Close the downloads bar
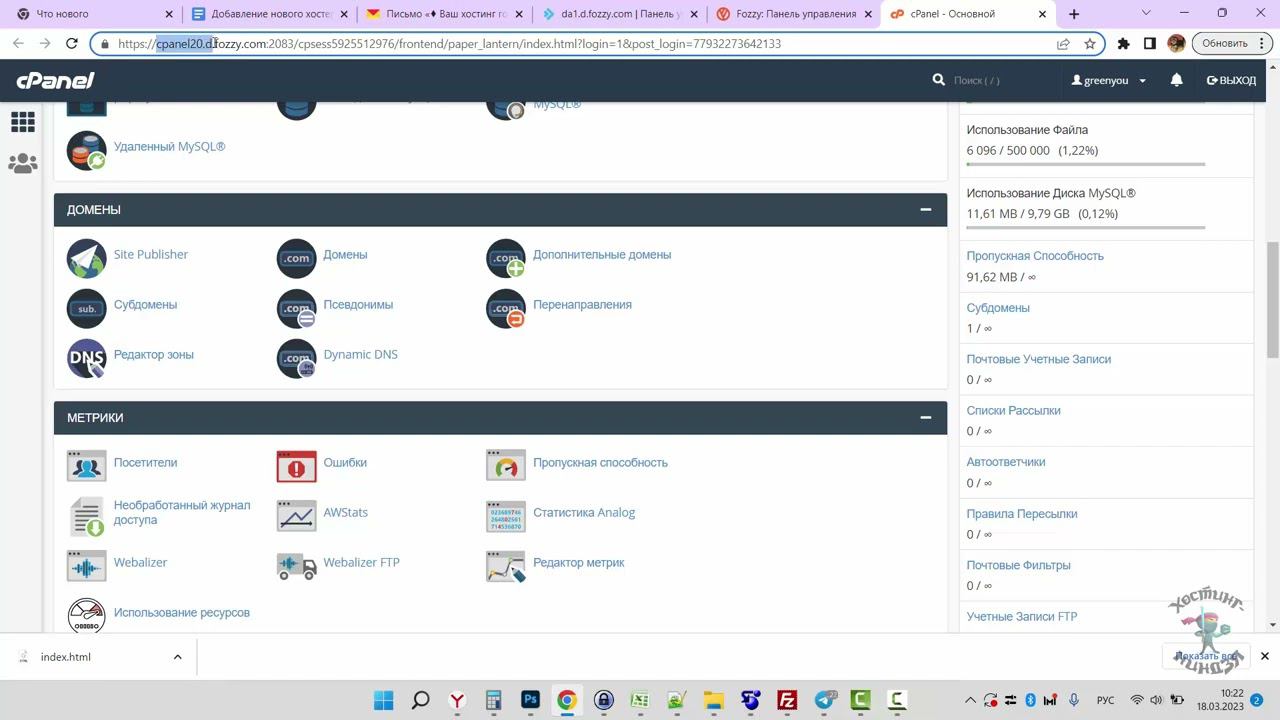Screen dimensions: 1280x720 (1264, 657)
